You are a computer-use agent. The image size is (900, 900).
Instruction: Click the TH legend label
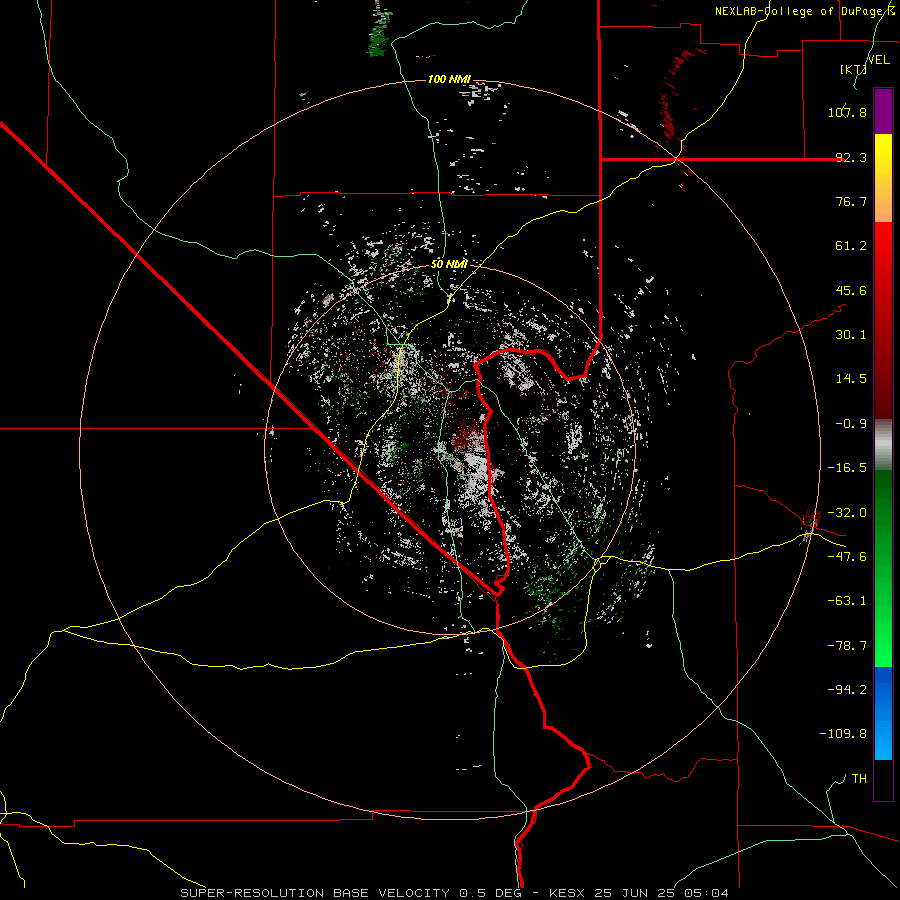(859, 779)
